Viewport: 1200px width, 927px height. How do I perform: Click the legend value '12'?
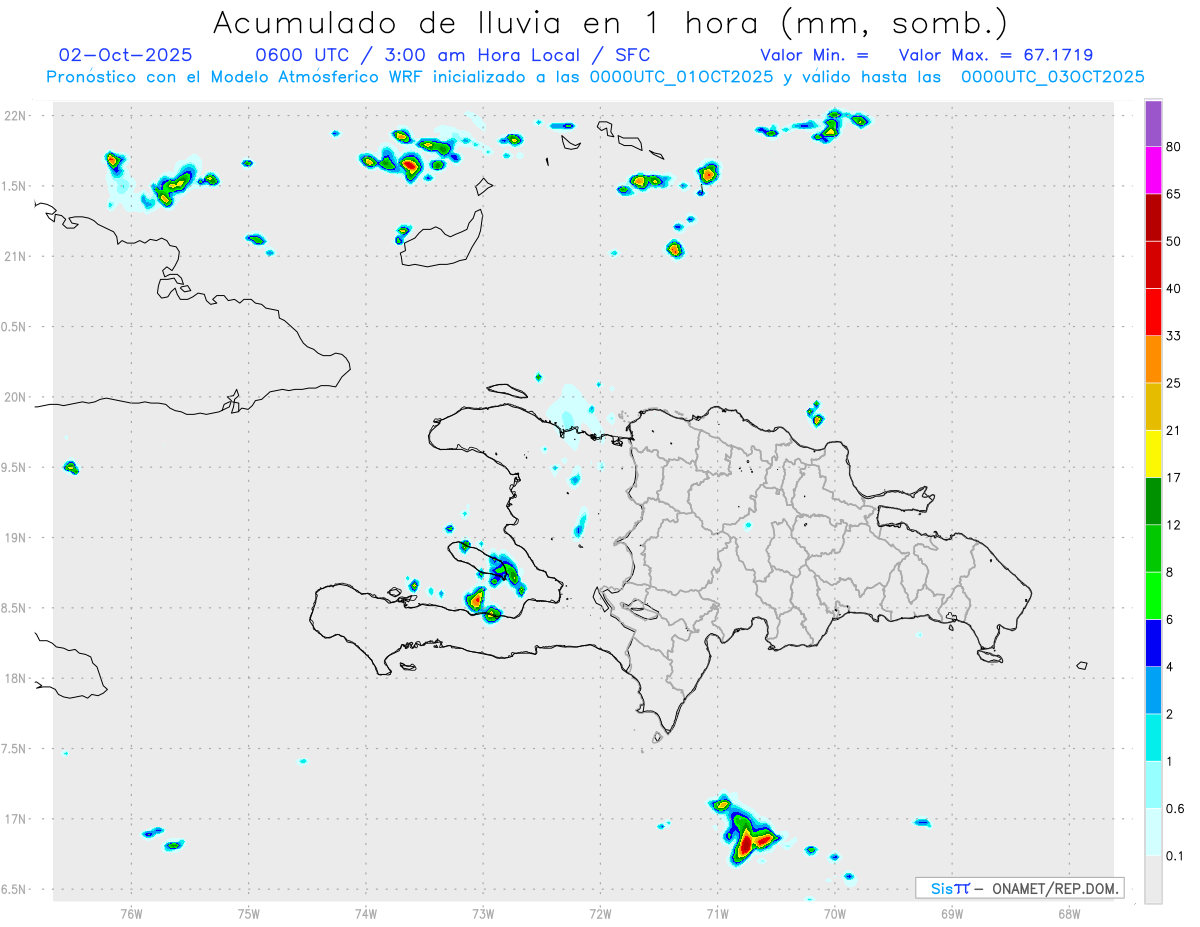1174,524
